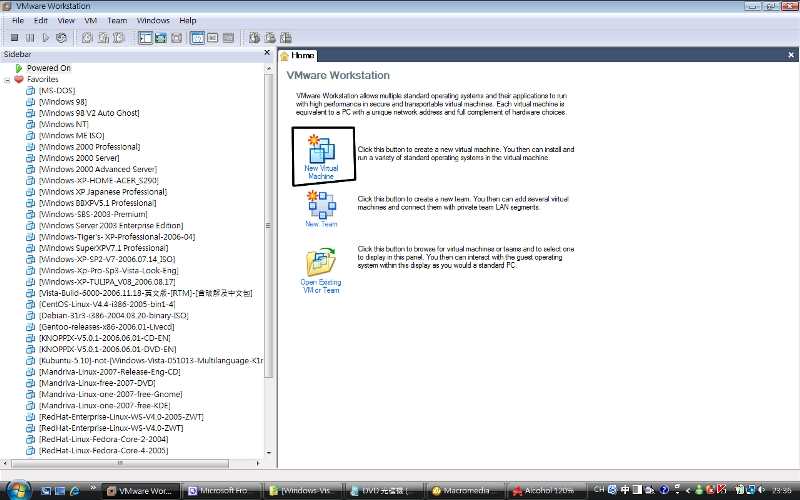The width and height of the screenshot is (800, 500).
Task: Select [KNOPPIX-V5.0.1-2006.06.01-DVD-EN] entry
Action: click(108, 349)
